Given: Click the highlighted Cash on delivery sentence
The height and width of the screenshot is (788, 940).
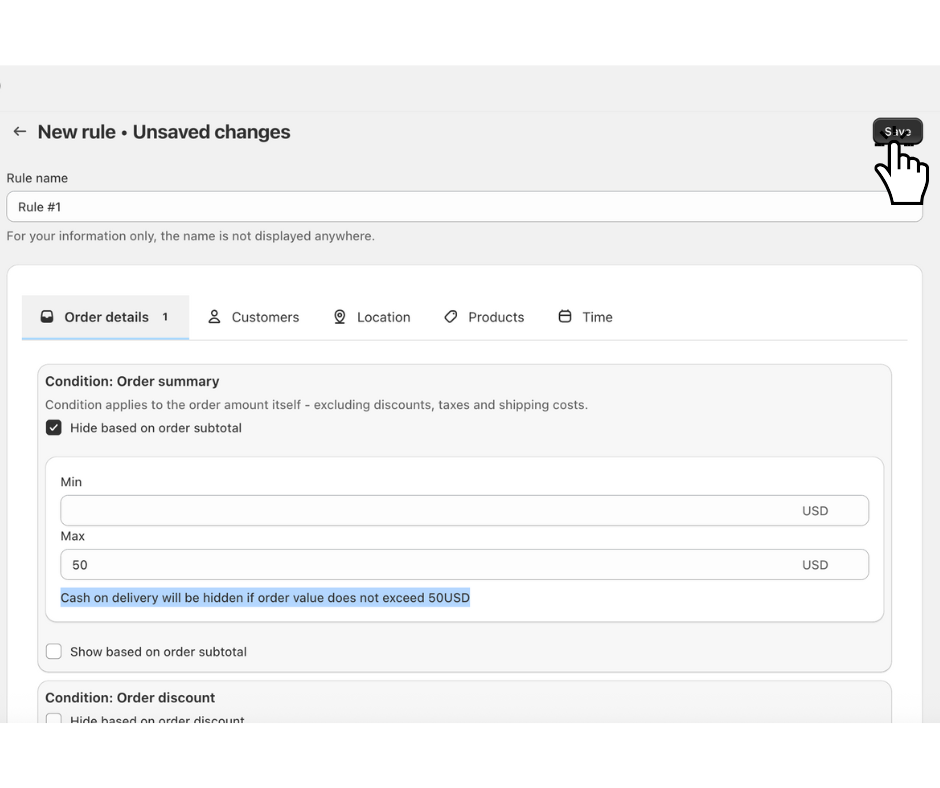Looking at the screenshot, I should pos(265,598).
